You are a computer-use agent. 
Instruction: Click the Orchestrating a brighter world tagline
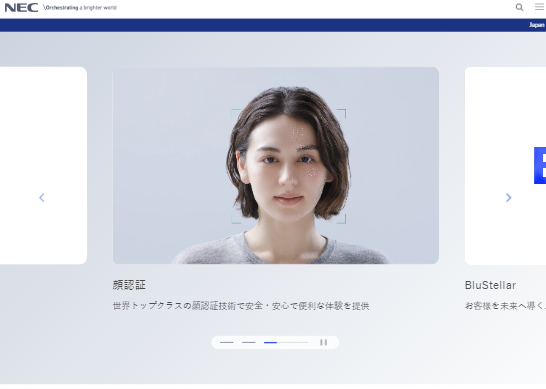point(80,8)
